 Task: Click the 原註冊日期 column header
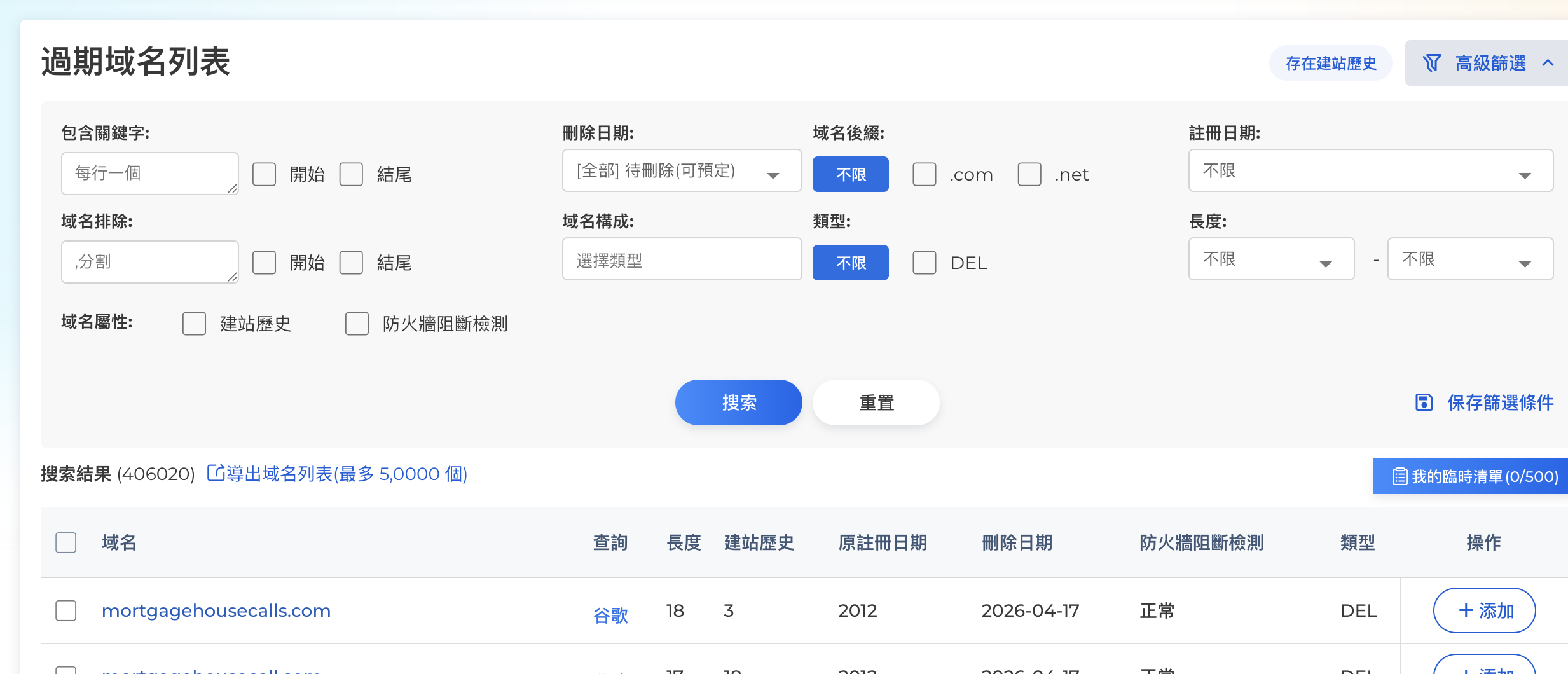point(883,542)
